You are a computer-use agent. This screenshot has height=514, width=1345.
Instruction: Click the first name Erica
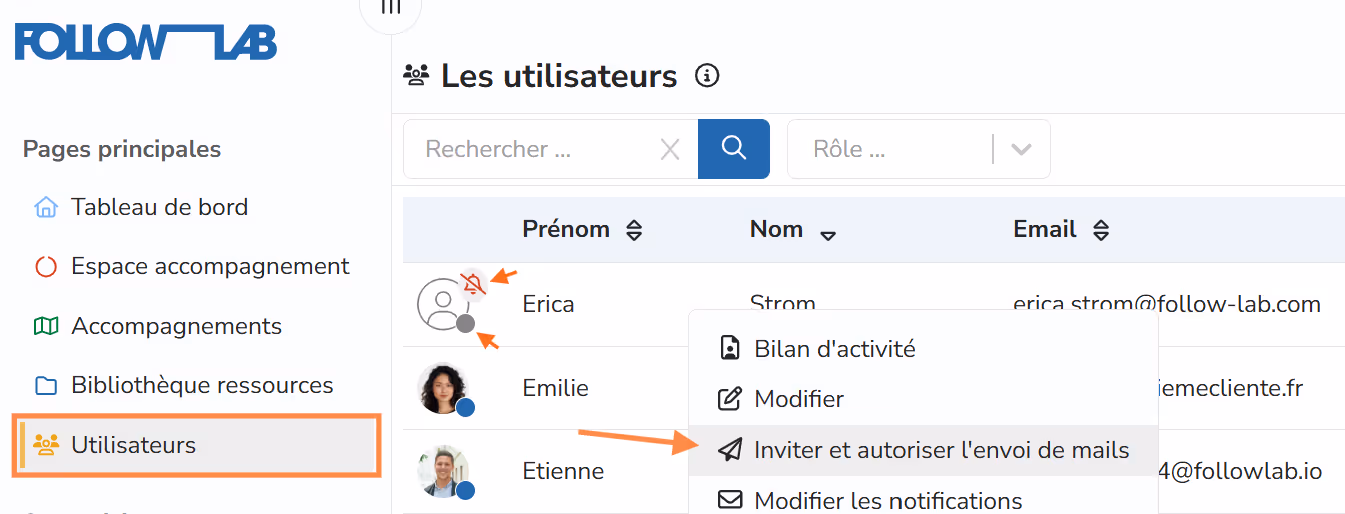tap(548, 304)
